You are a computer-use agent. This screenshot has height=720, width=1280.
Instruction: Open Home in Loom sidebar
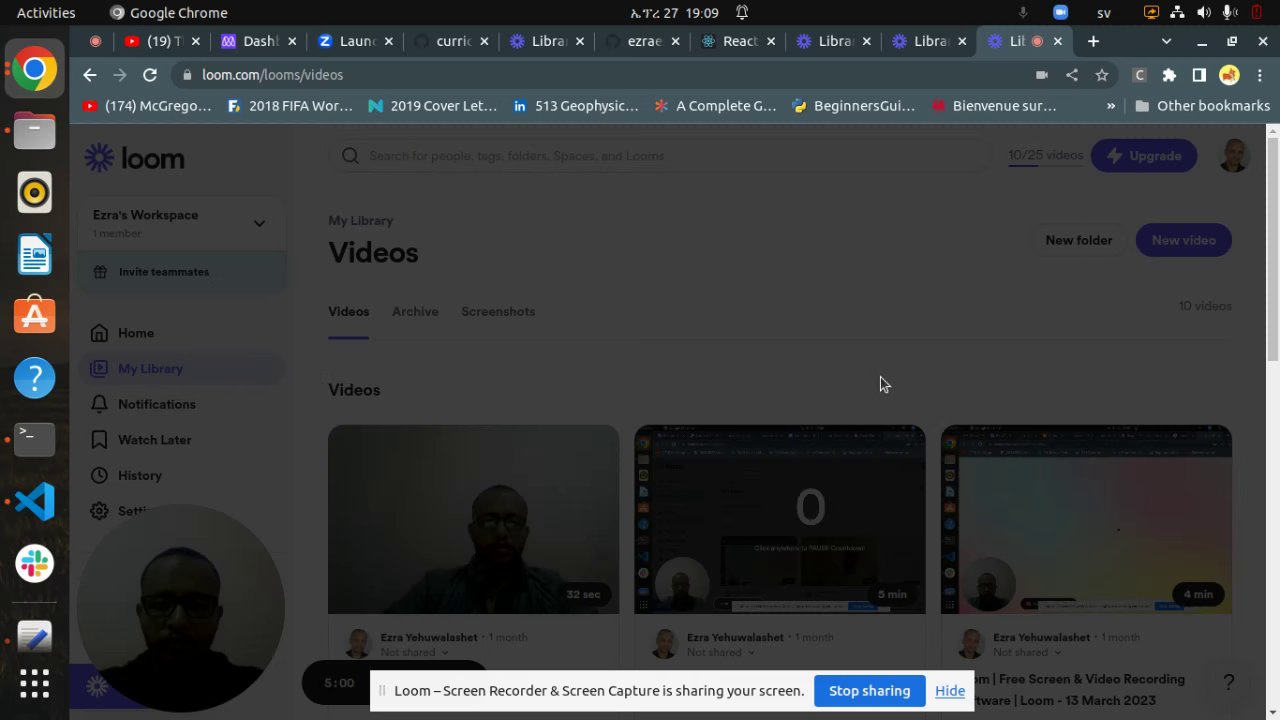(136, 333)
